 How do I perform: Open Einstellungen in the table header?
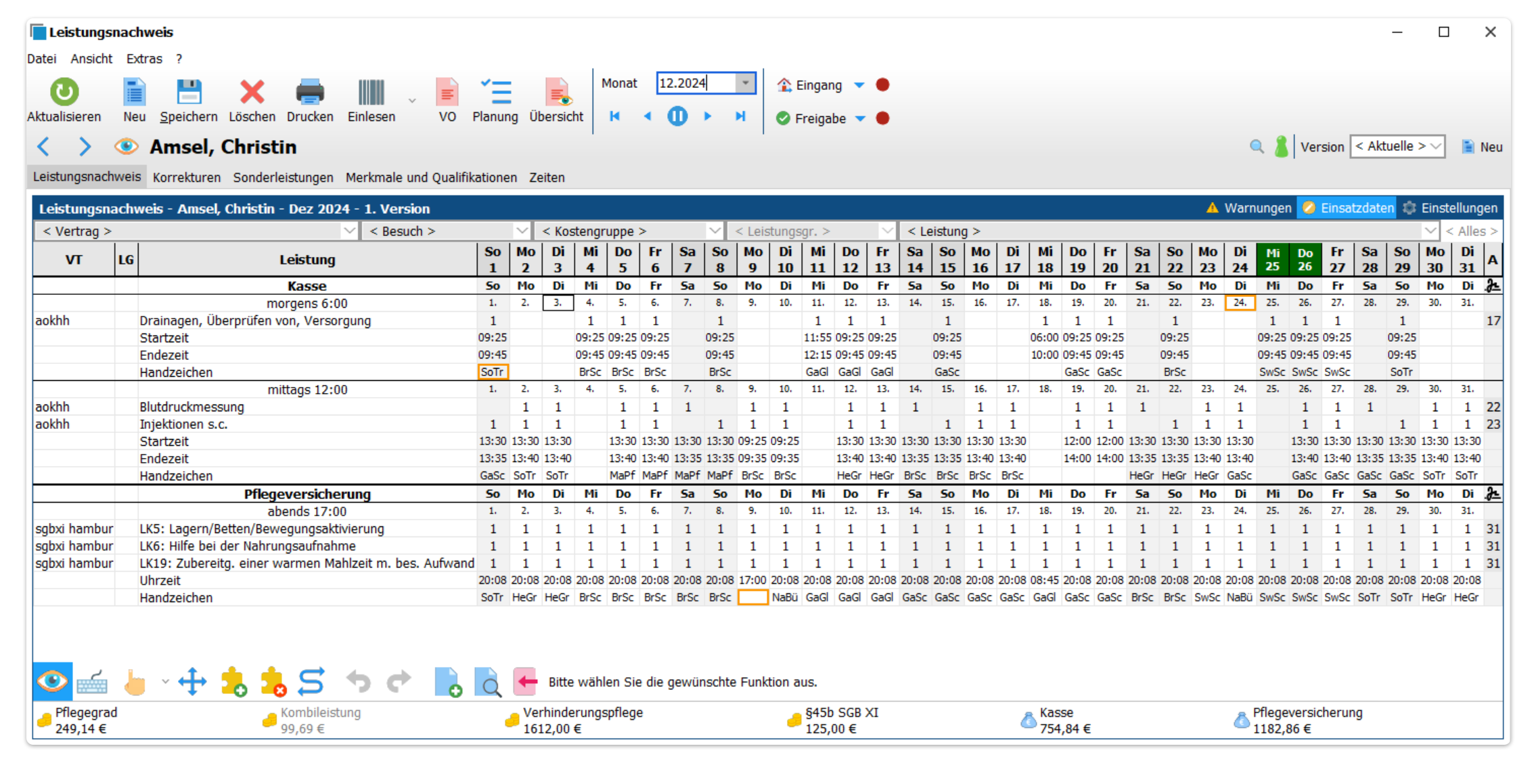coord(1450,208)
